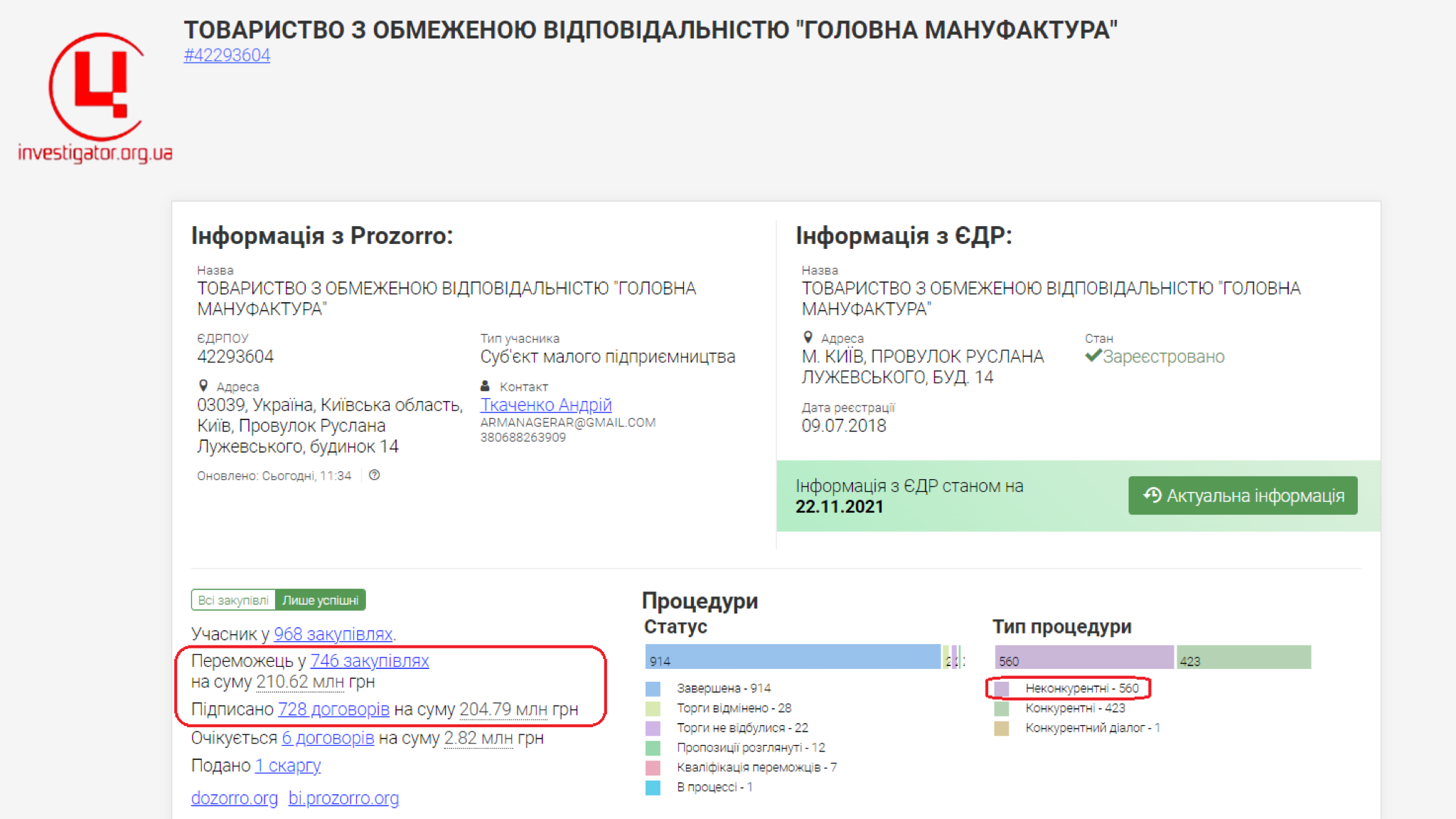This screenshot has height=819, width=1456.
Task: Open Ткаченко Андрій contact link
Action: pos(545,405)
